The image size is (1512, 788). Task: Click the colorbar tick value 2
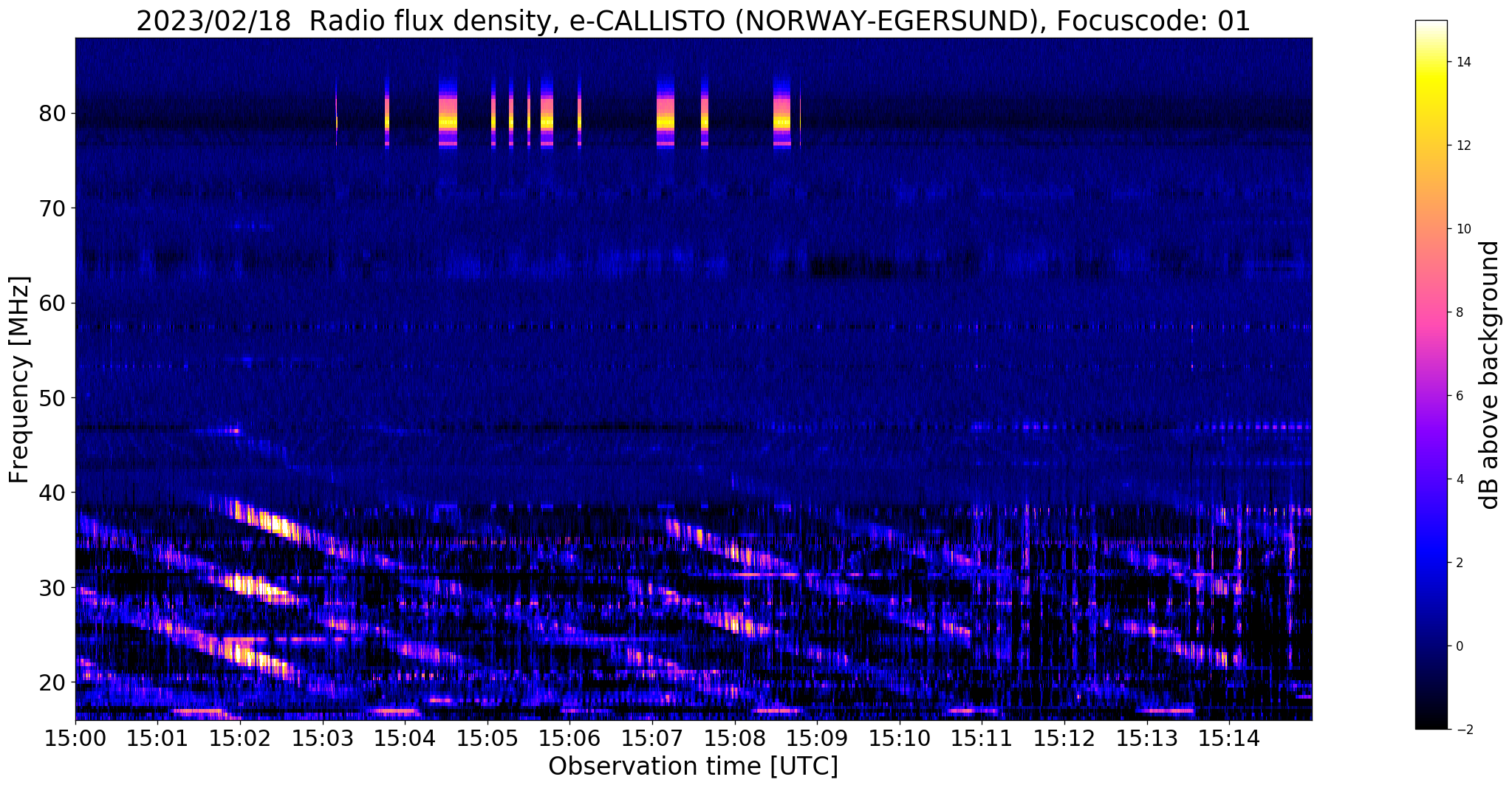click(x=1459, y=563)
